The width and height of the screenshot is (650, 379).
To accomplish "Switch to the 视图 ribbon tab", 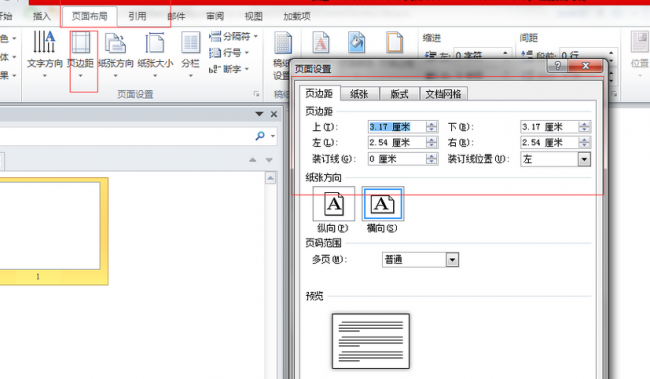I will (x=253, y=16).
